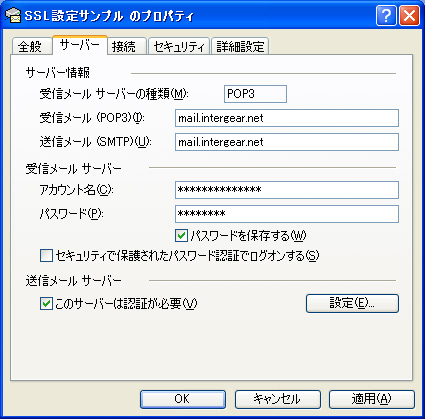
Task: Focus the 送信メール (SMTP) server field
Action: point(287,142)
